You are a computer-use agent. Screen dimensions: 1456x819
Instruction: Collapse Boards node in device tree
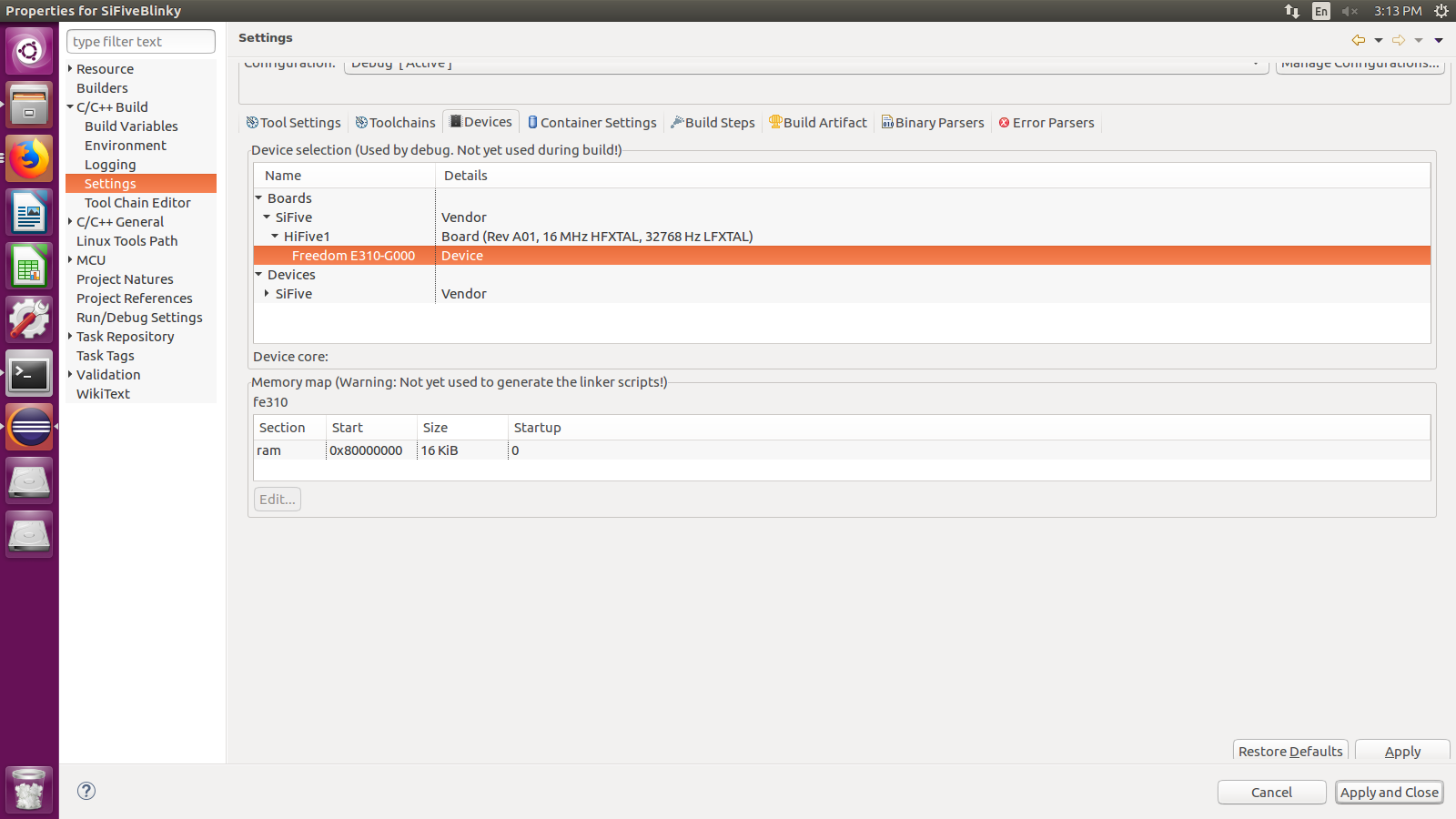[258, 197]
